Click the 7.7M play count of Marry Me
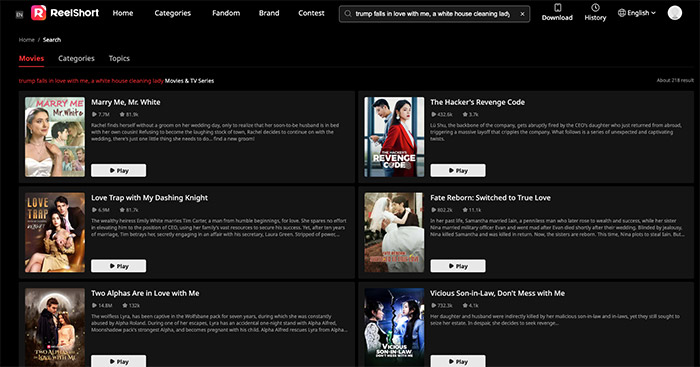The image size is (700, 367). [x=101, y=115]
